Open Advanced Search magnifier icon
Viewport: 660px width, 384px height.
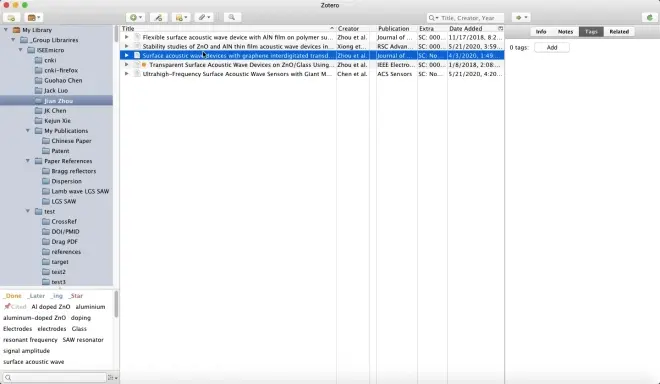pos(232,17)
